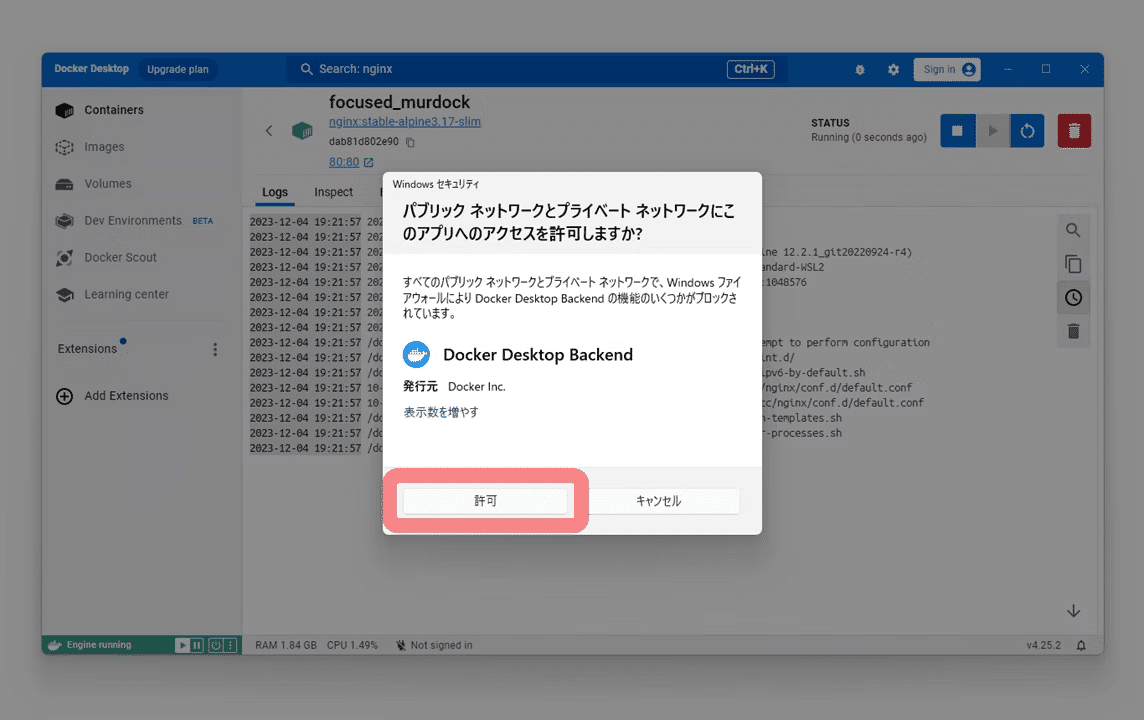Switch to the Inspect tab

(334, 192)
